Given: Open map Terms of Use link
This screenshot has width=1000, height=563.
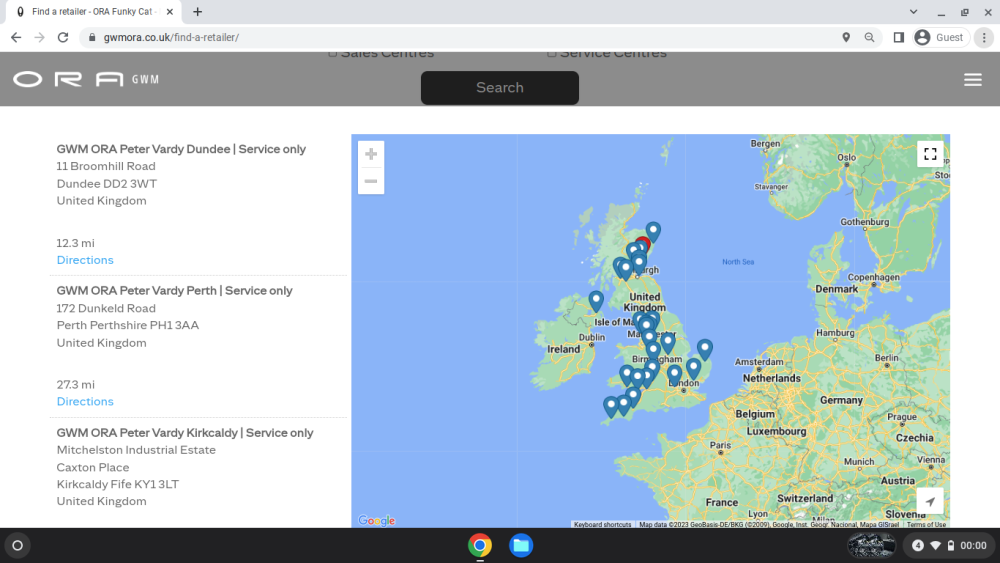Looking at the screenshot, I should pyautogui.click(x=926, y=524).
